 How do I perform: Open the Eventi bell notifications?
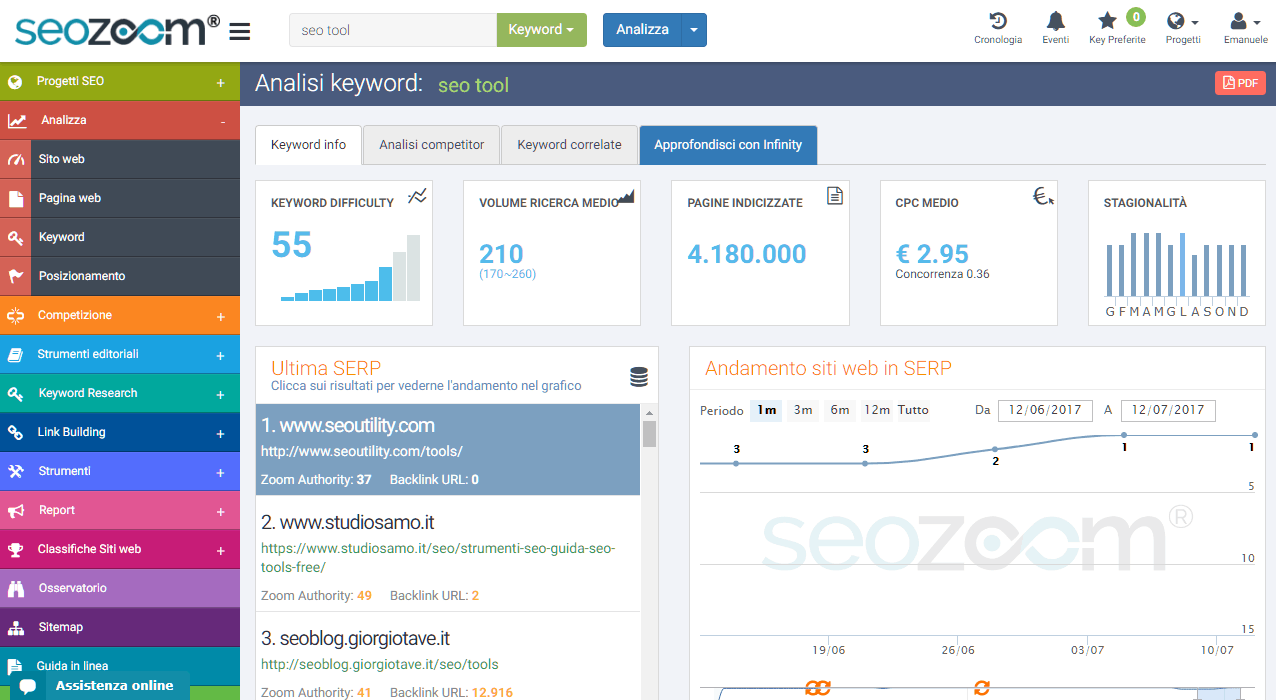pos(1055,21)
